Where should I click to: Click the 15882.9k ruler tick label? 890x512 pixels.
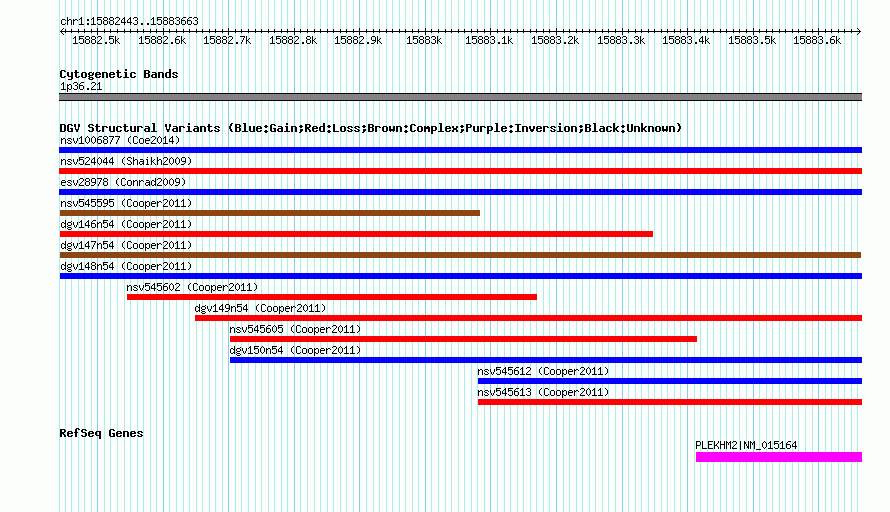click(358, 40)
